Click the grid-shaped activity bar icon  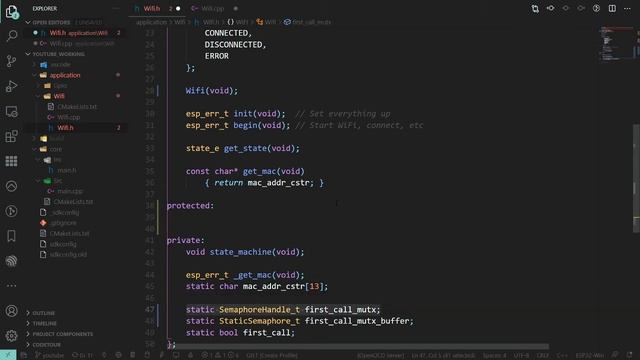point(12,161)
